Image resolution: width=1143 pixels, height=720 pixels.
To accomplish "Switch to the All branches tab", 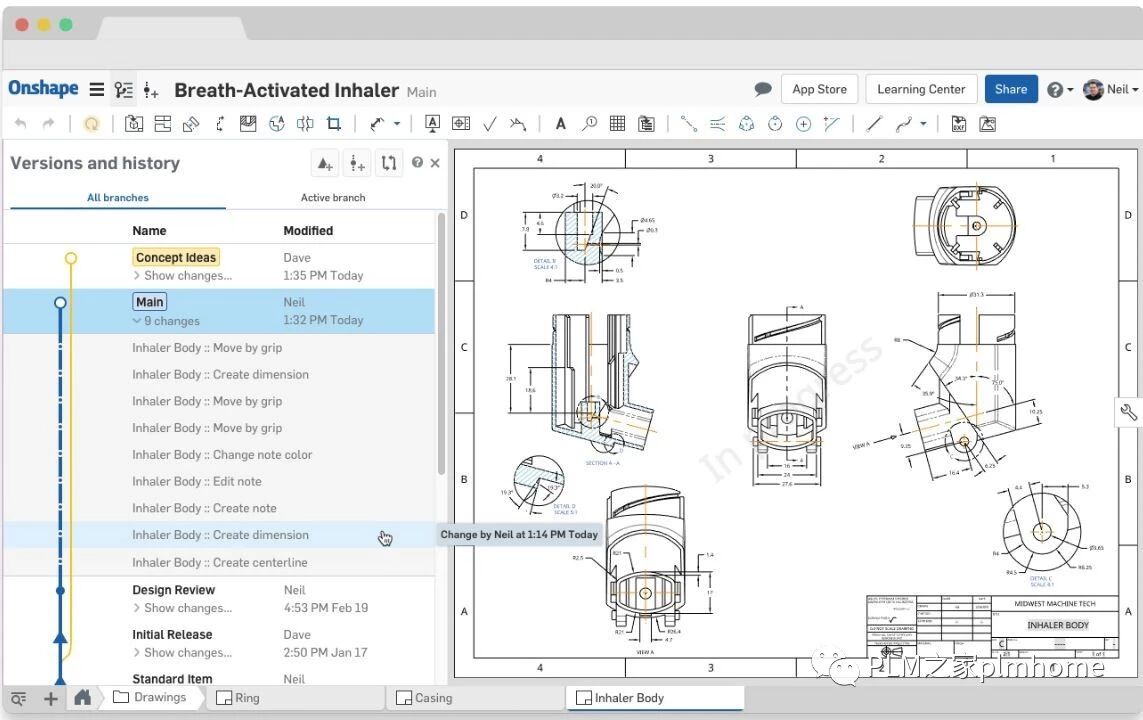I will [x=117, y=197].
